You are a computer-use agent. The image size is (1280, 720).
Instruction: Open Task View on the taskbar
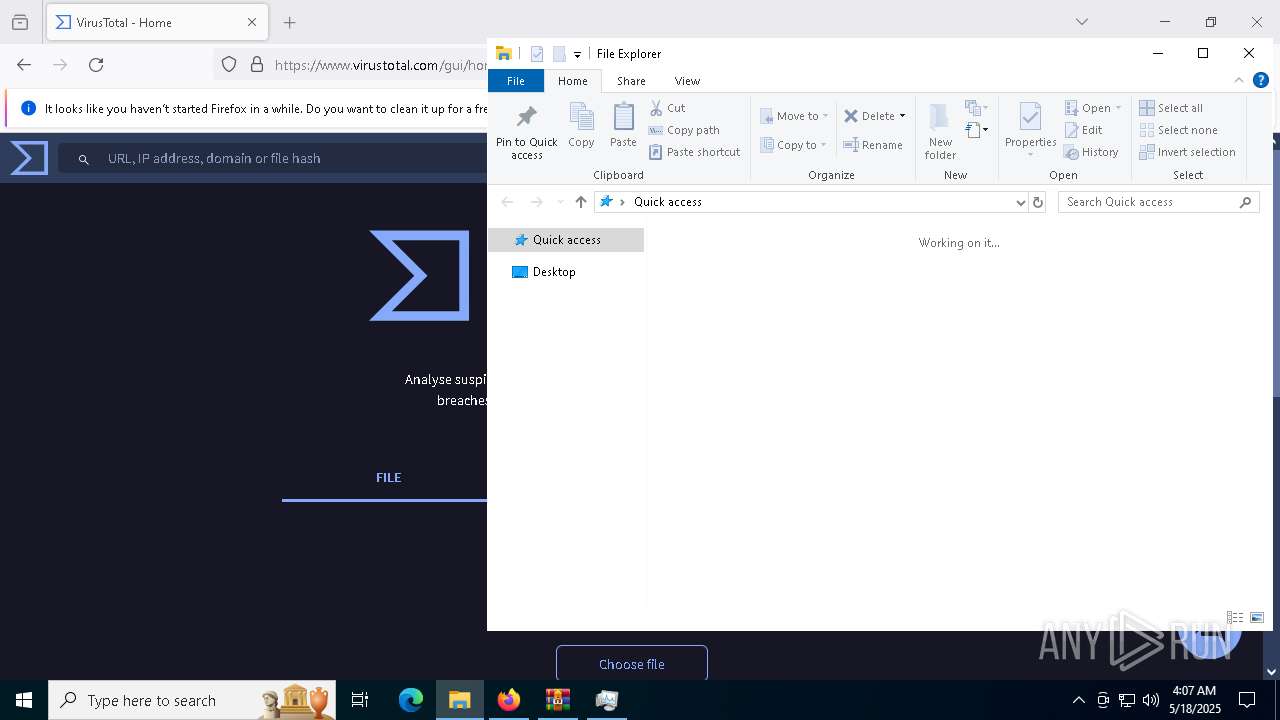(x=360, y=700)
